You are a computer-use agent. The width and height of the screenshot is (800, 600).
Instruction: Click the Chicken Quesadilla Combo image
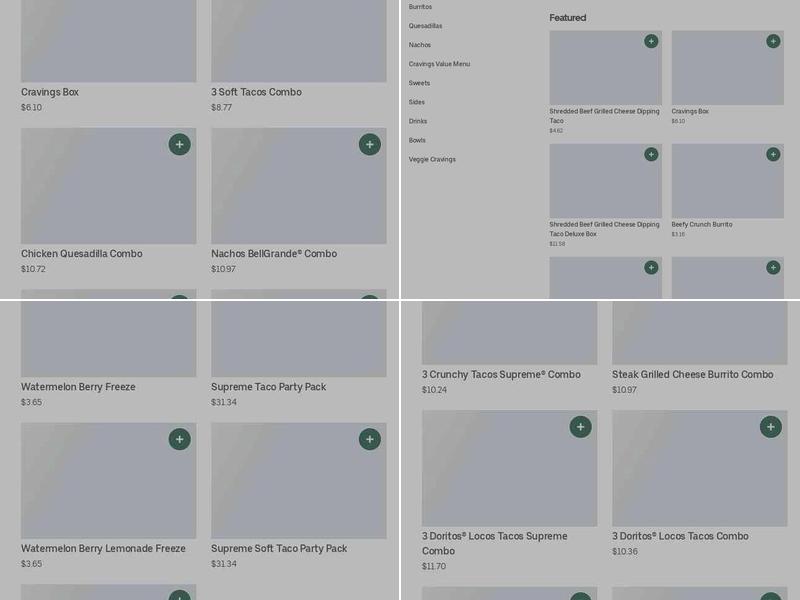[109, 186]
